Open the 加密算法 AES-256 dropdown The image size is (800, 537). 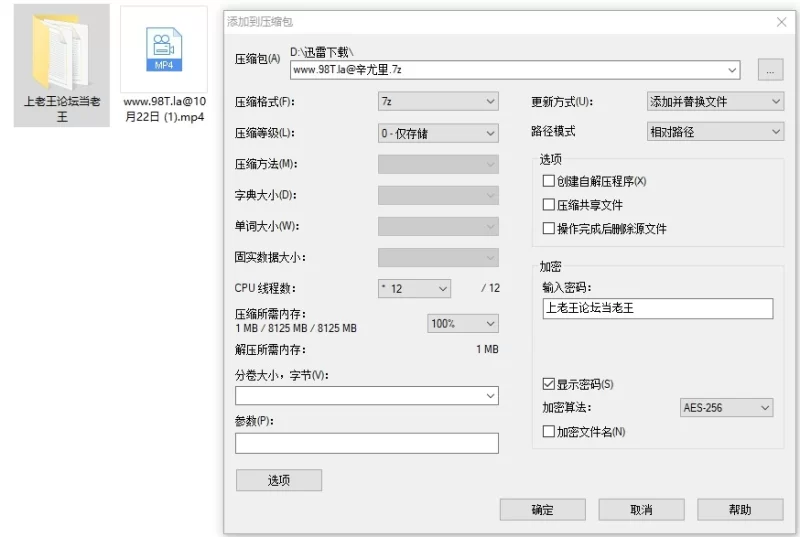[x=726, y=408]
